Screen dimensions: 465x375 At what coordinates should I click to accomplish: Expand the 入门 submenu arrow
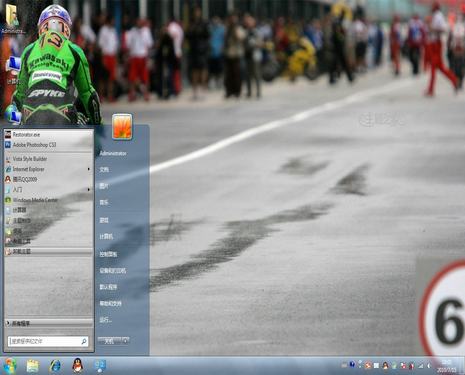(x=89, y=190)
